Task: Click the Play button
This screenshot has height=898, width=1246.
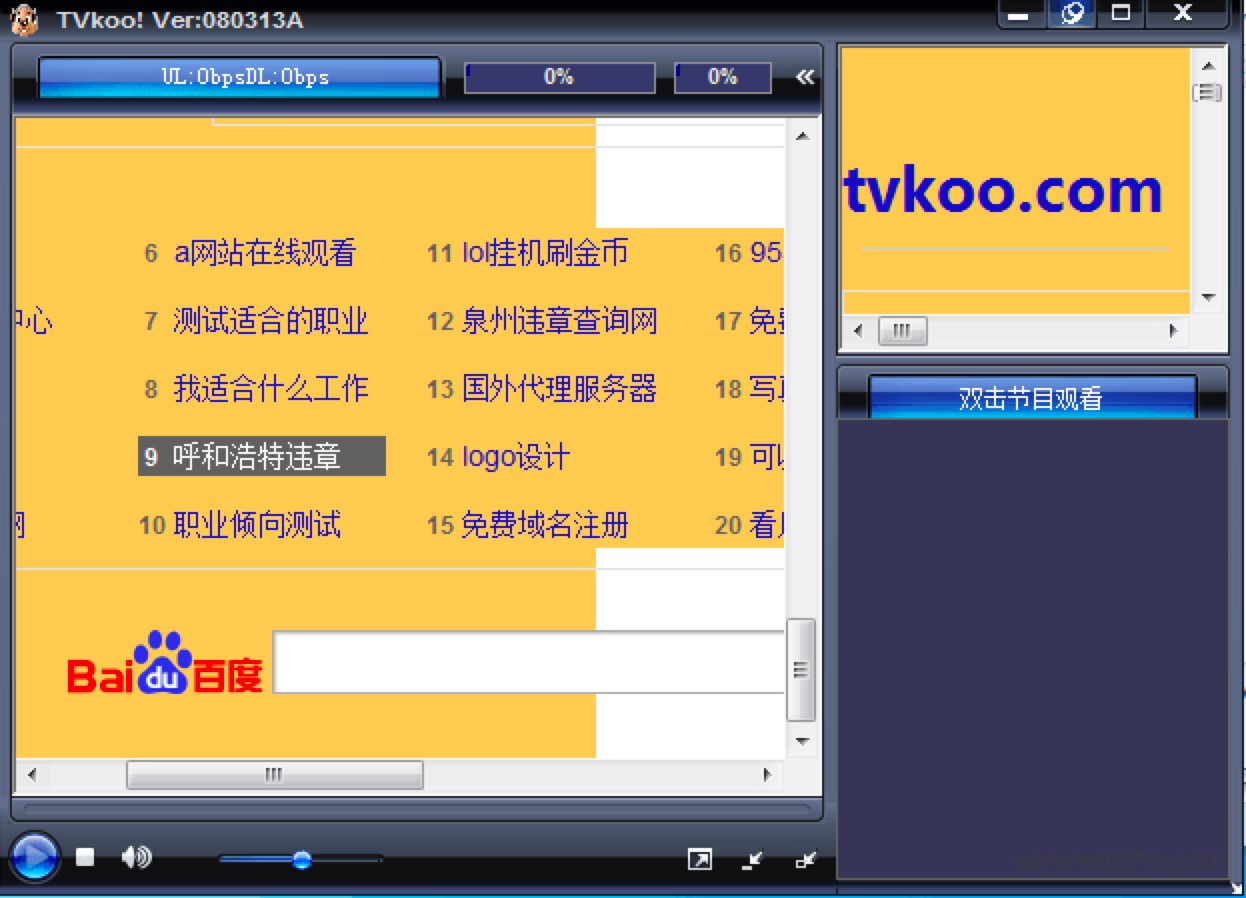Action: [x=33, y=857]
